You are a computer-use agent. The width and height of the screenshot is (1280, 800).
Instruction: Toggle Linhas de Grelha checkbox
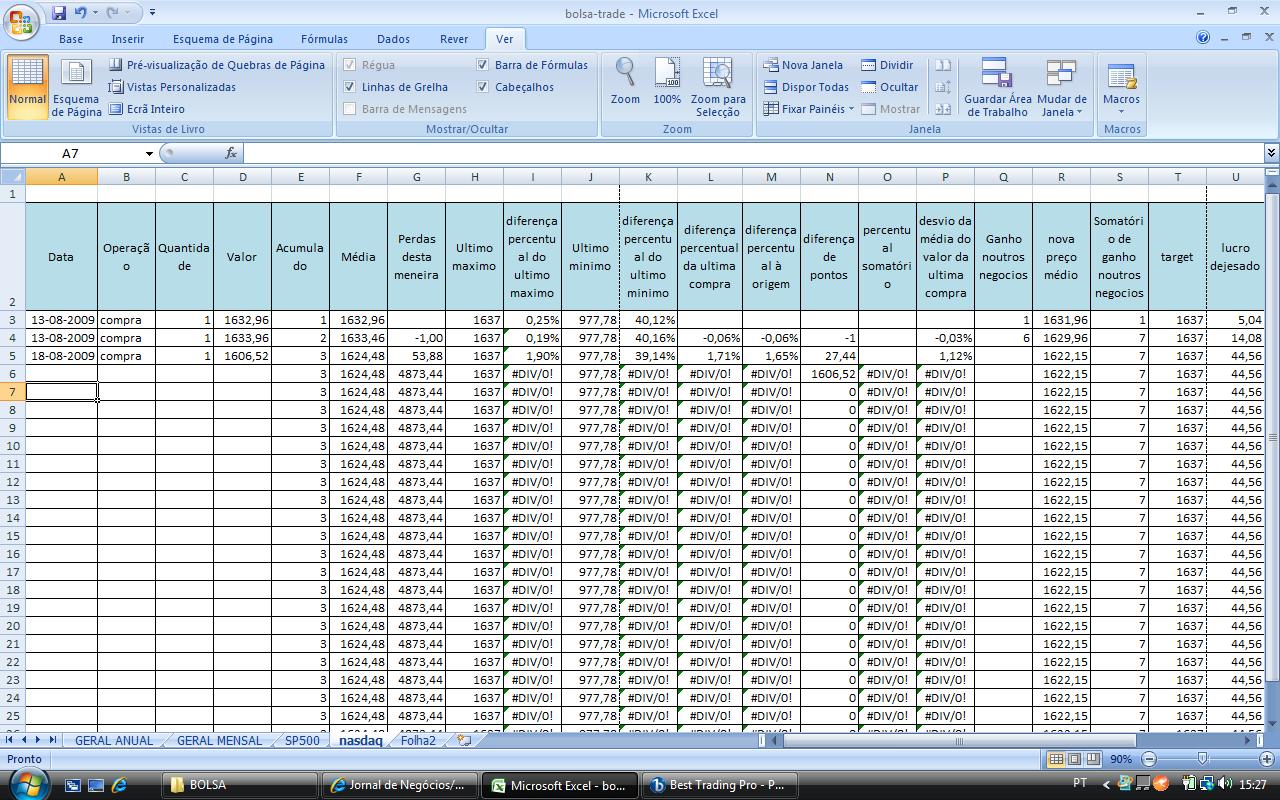point(349,87)
